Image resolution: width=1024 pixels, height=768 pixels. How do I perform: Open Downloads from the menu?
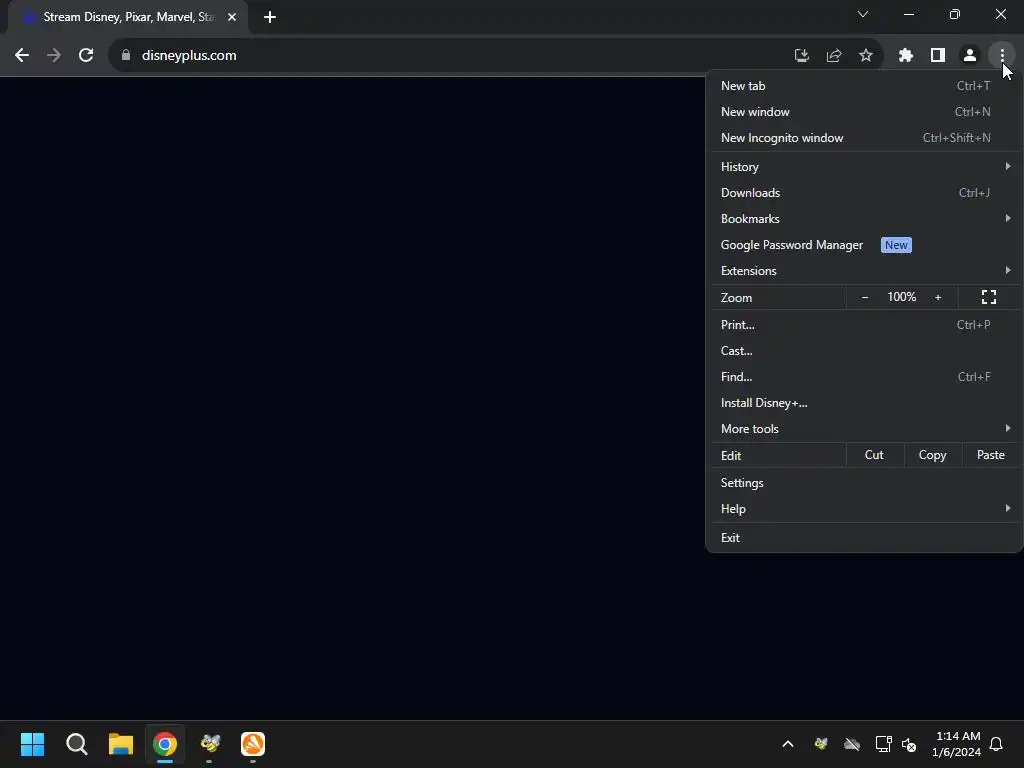pos(865,193)
